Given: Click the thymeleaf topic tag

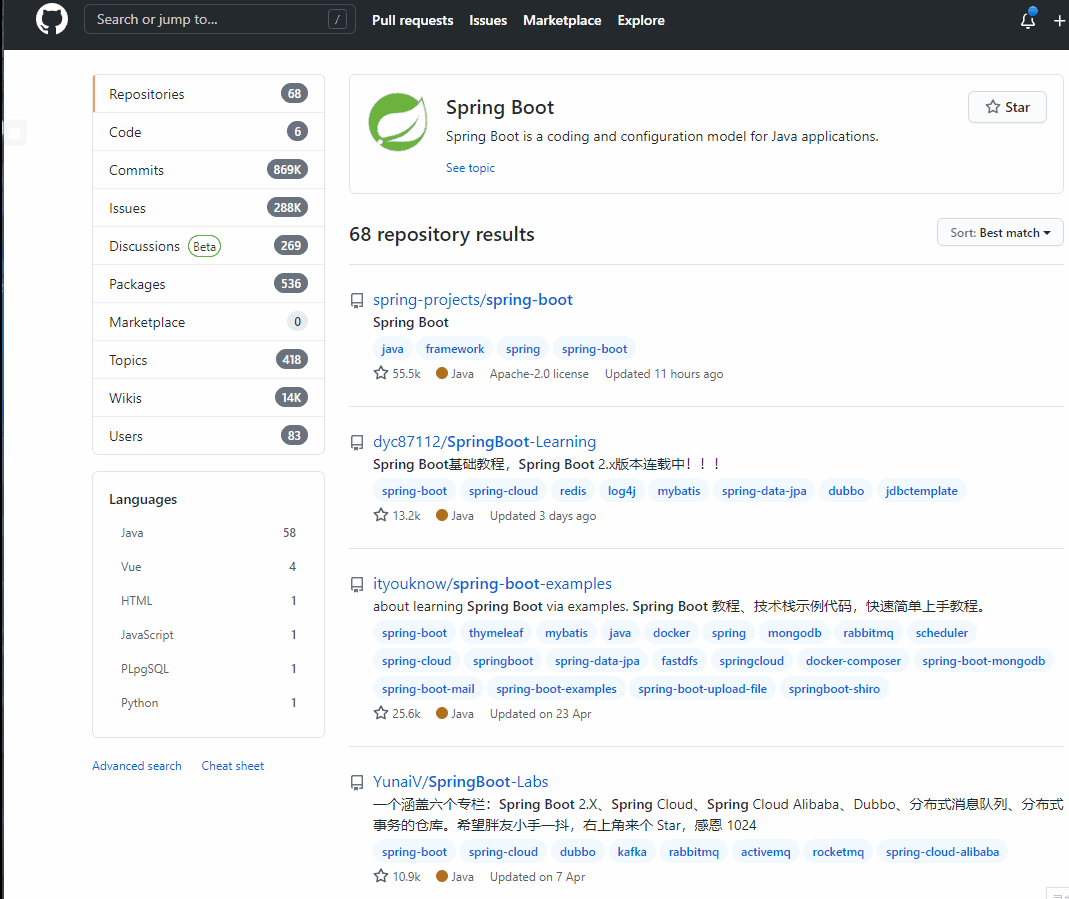Looking at the screenshot, I should click(x=496, y=633).
